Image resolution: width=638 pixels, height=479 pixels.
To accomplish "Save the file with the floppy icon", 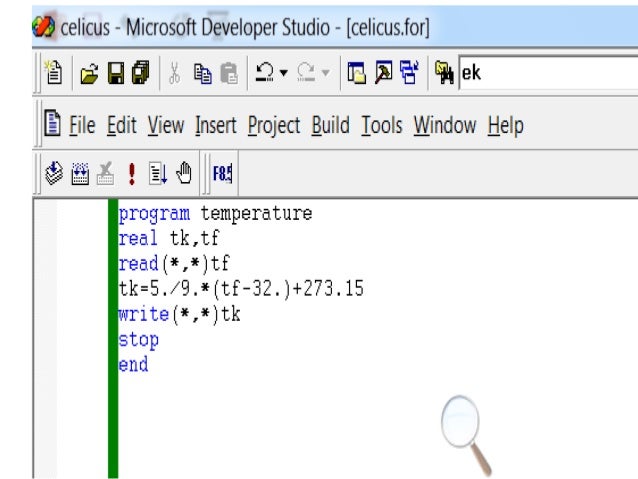I will pos(116,73).
